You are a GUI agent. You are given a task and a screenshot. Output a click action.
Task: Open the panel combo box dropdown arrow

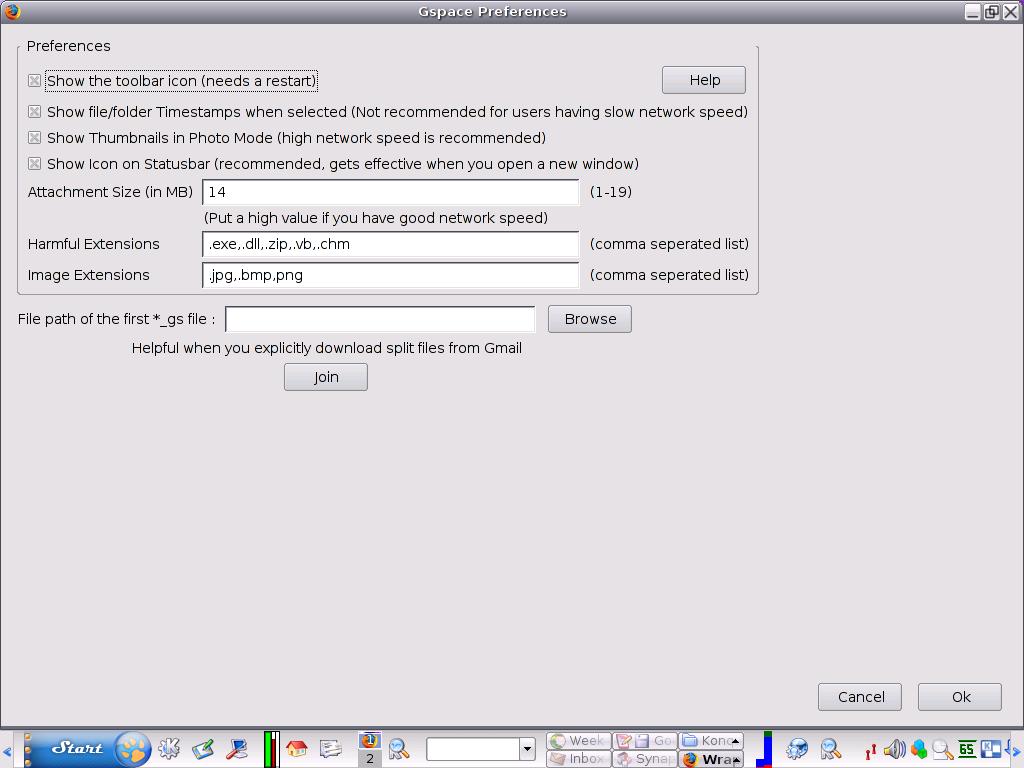[527, 748]
